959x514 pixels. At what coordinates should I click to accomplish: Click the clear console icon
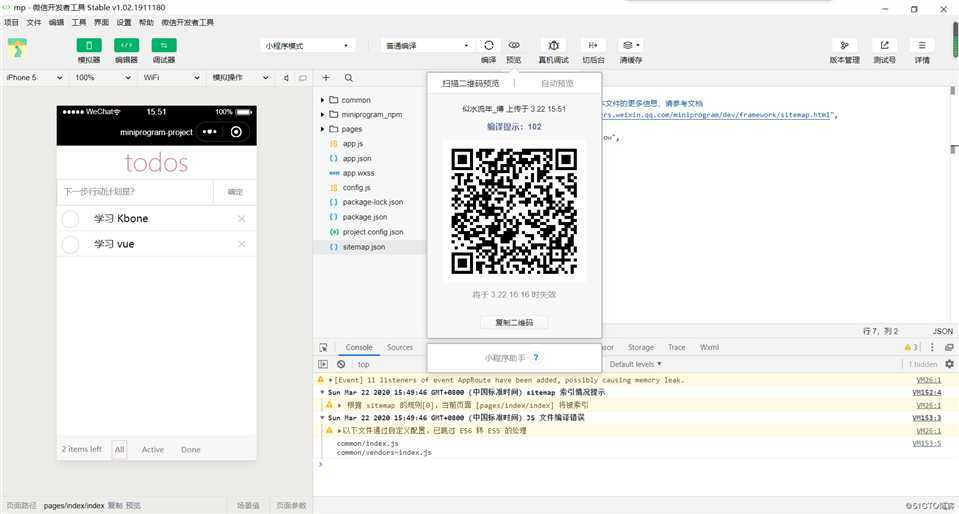click(341, 364)
